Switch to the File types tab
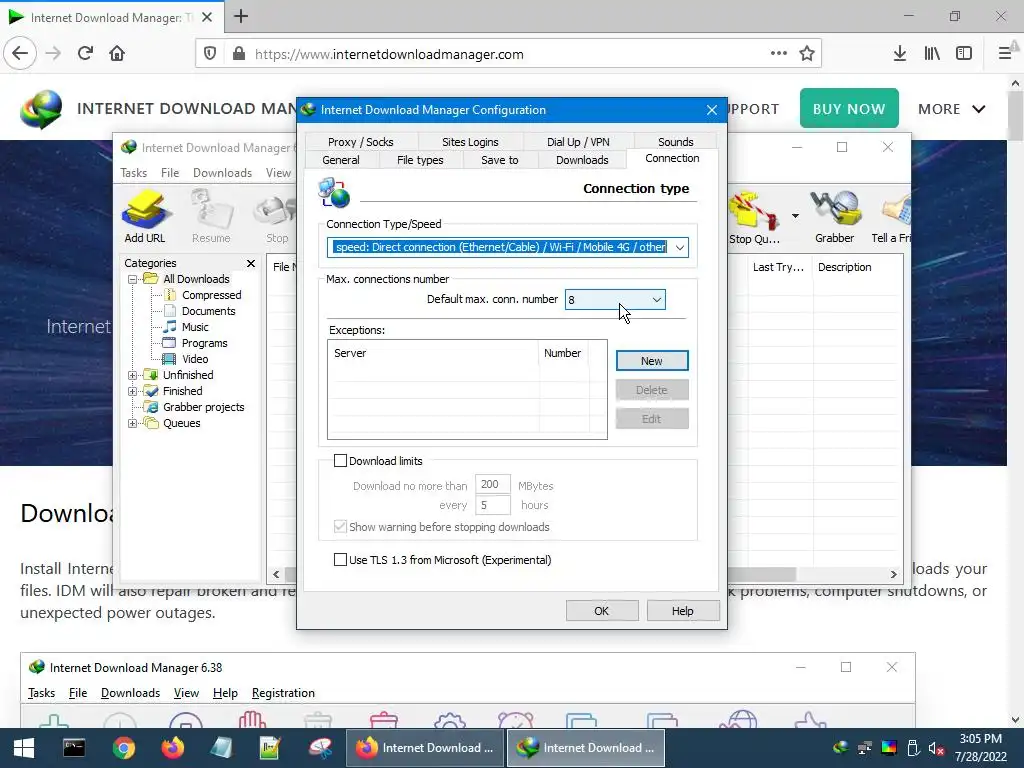 (x=420, y=160)
